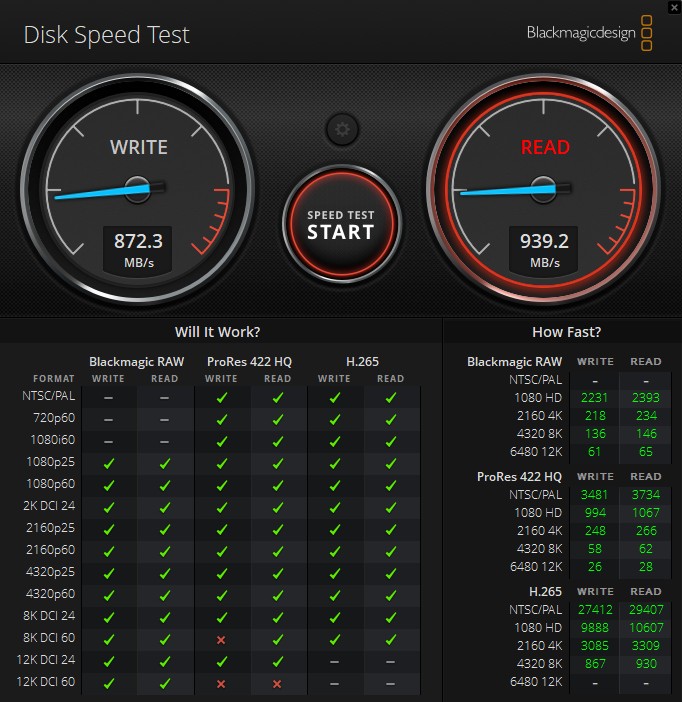The width and height of the screenshot is (682, 702).
Task: Click the 27412 H.265 NTSC/PAL write value
Action: click(x=595, y=610)
